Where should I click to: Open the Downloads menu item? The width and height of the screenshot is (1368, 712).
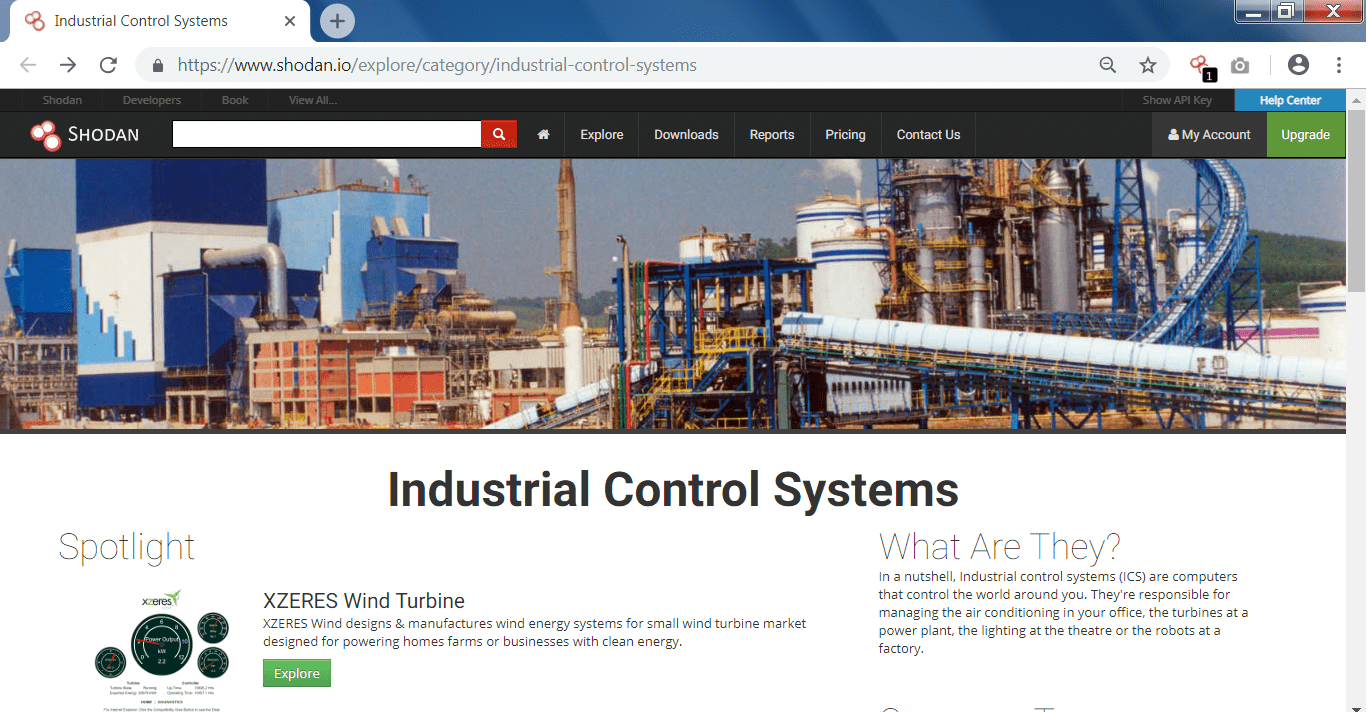click(686, 134)
